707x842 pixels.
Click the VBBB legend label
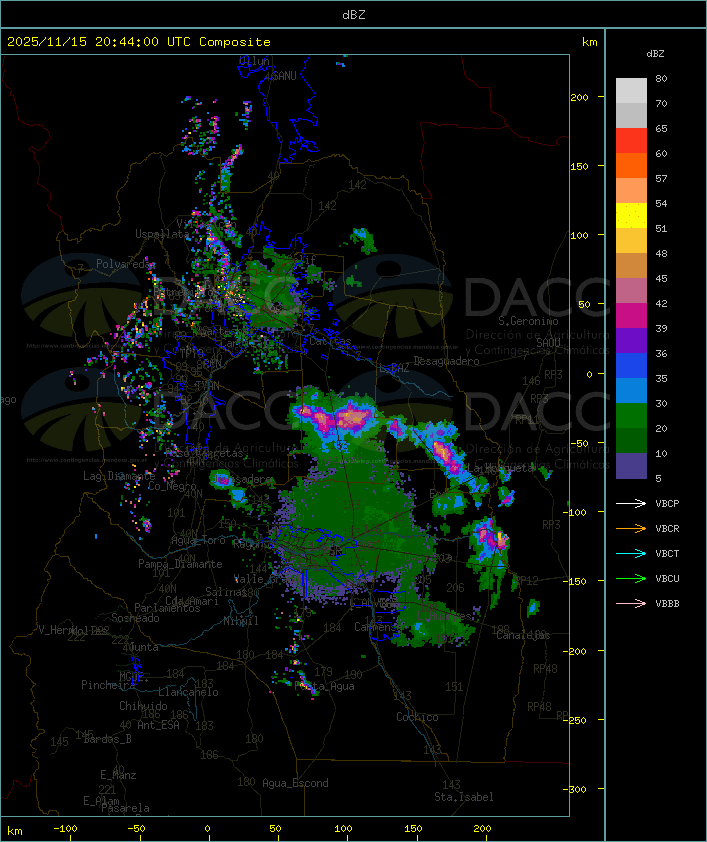667,604
